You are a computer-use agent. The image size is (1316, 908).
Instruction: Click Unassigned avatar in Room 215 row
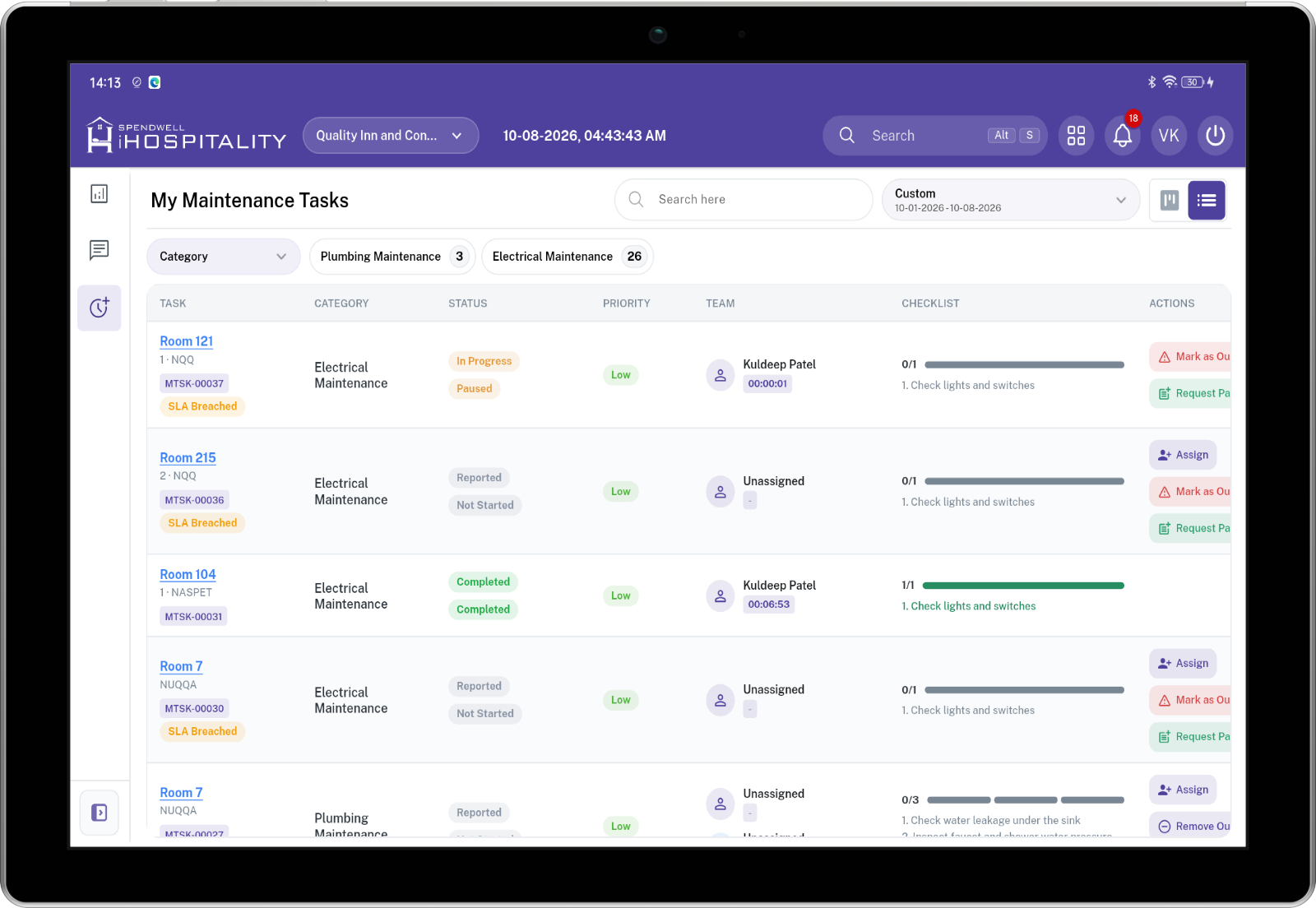click(x=720, y=492)
